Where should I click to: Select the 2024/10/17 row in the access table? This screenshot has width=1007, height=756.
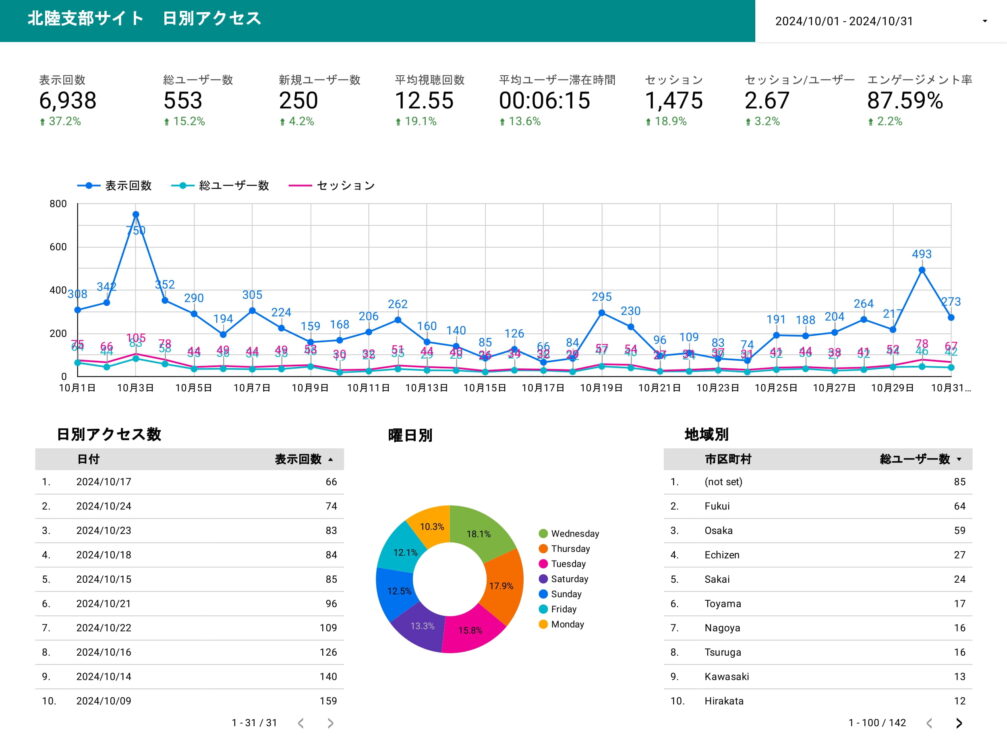188,482
